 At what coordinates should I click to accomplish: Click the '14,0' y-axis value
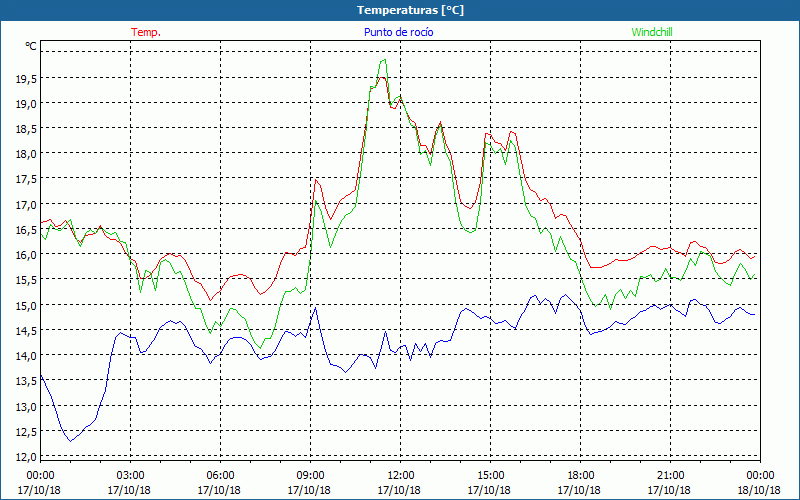[26, 356]
